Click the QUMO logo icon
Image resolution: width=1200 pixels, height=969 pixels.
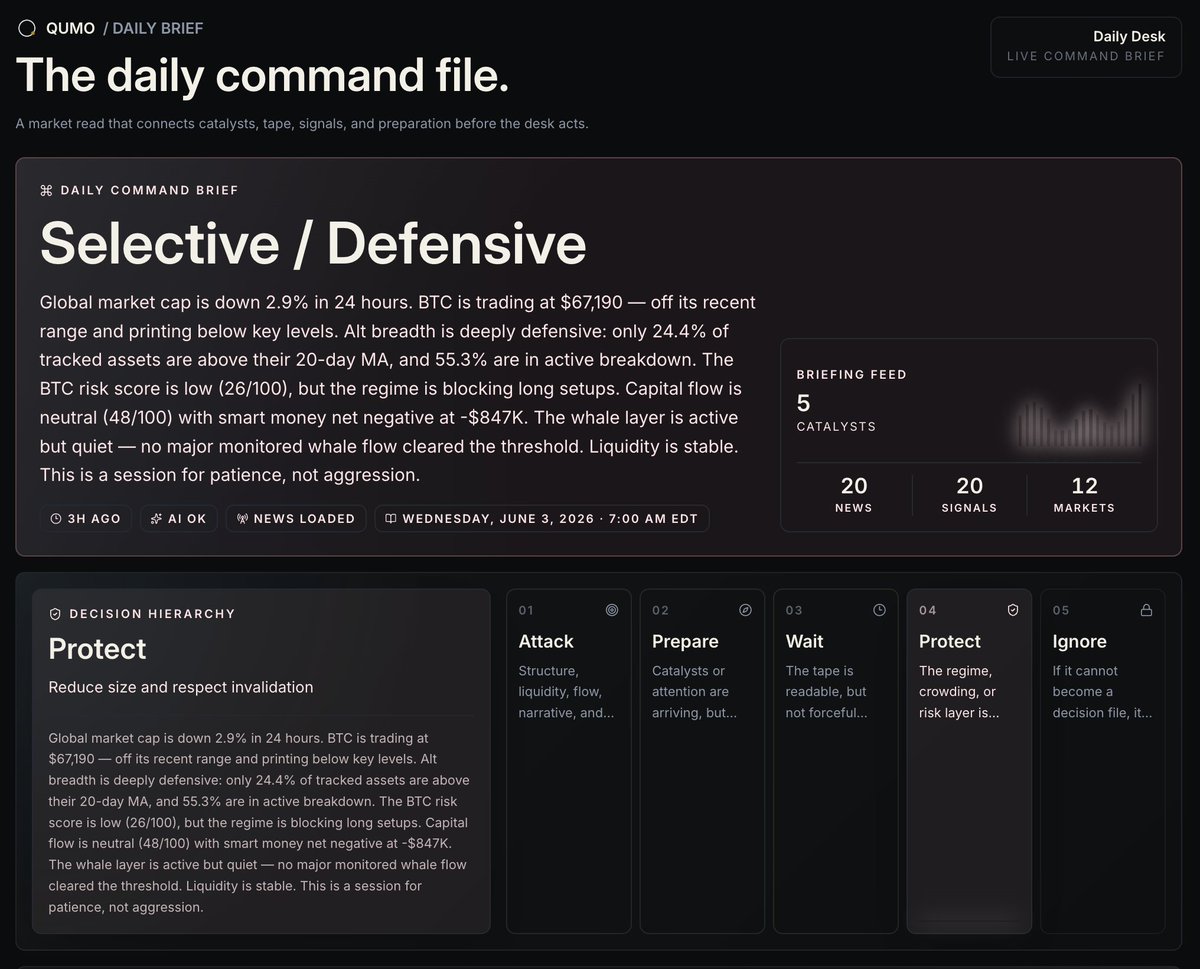[x=27, y=28]
